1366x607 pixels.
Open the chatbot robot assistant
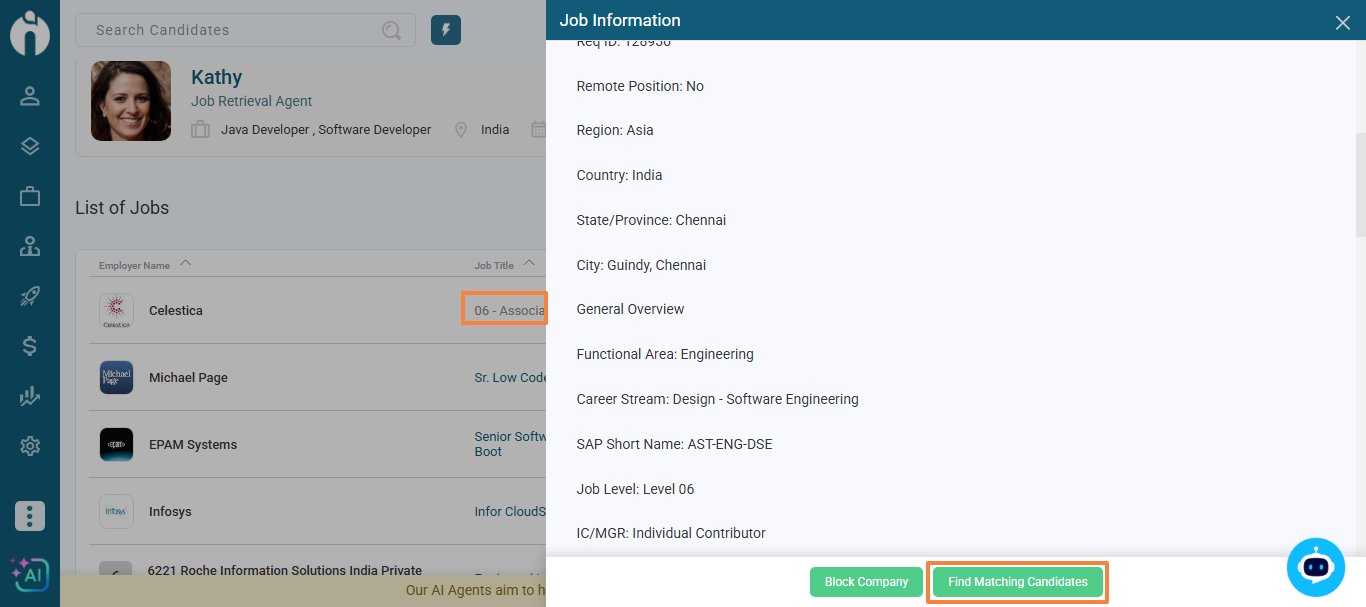[1316, 567]
